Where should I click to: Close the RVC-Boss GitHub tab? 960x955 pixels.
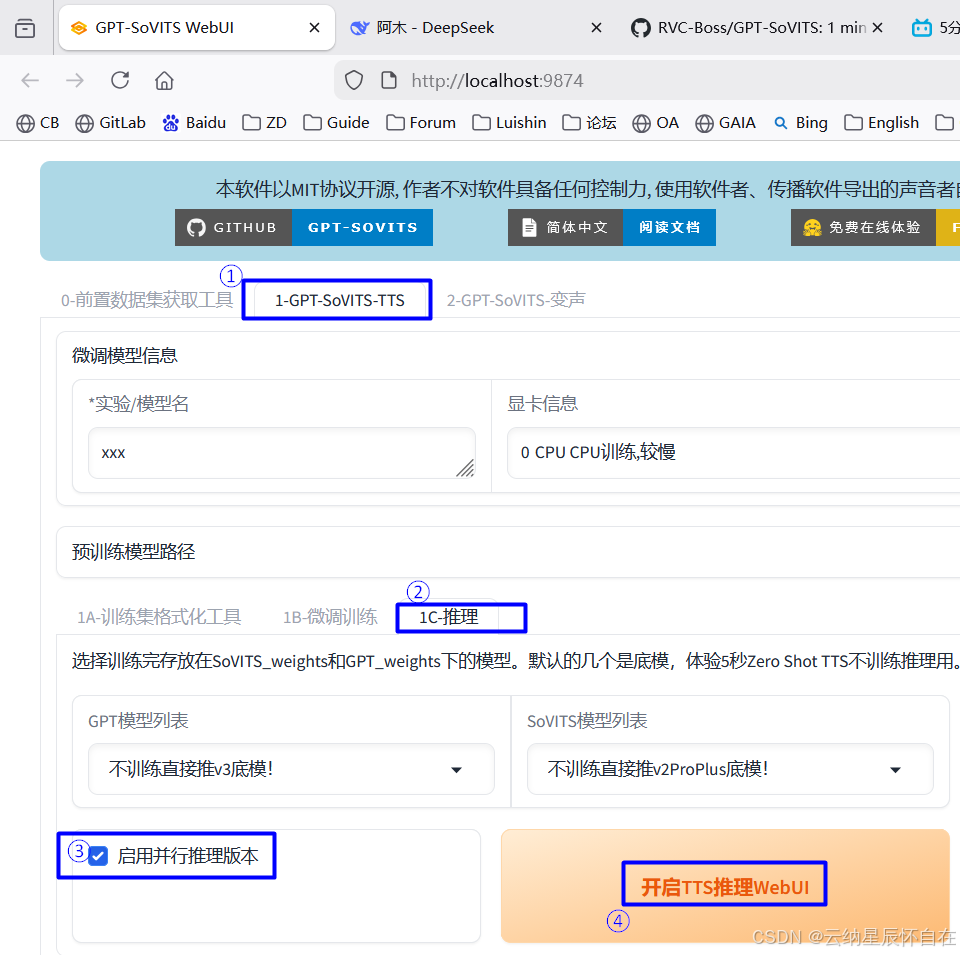pyautogui.click(x=877, y=28)
